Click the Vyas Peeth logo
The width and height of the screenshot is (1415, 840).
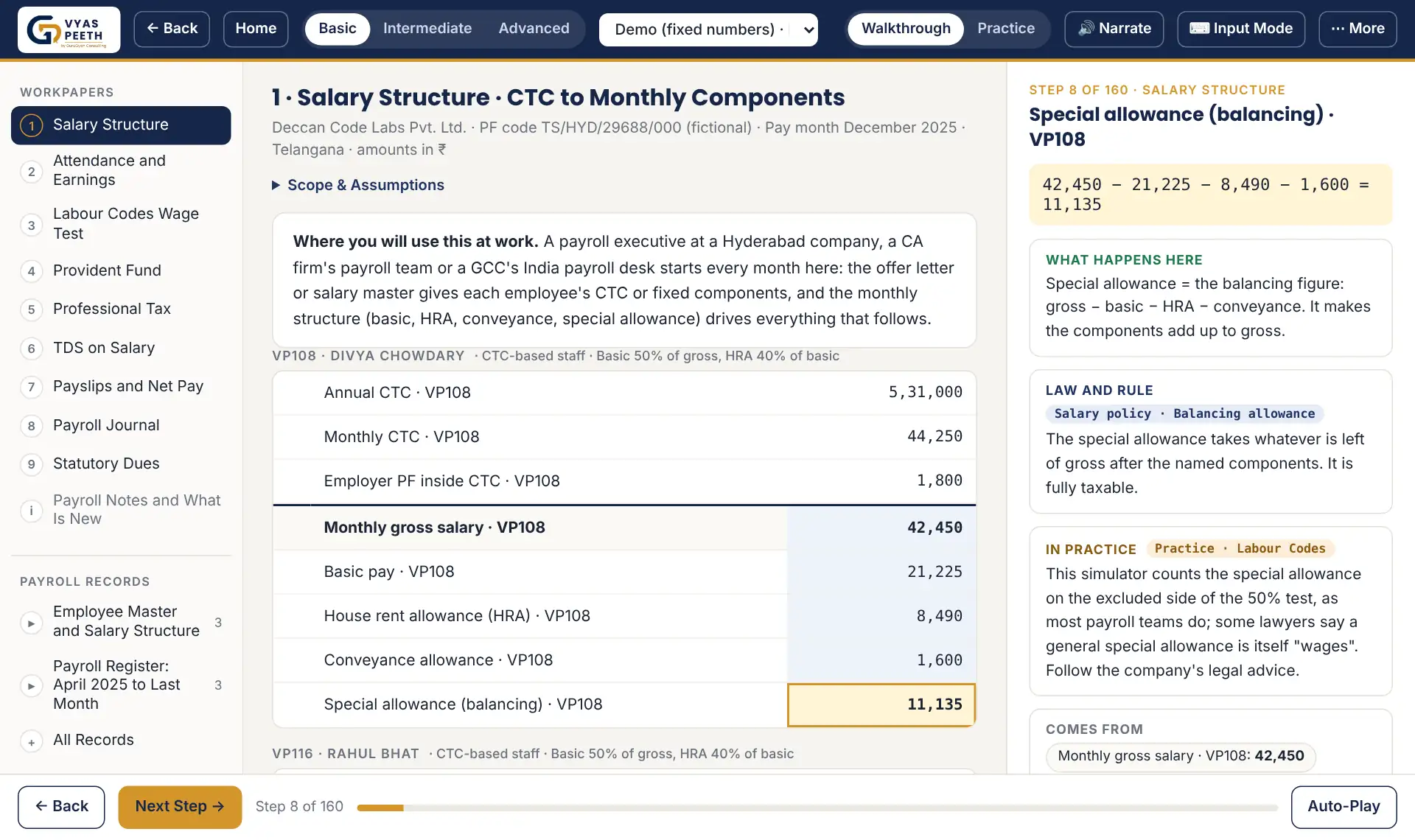click(69, 29)
